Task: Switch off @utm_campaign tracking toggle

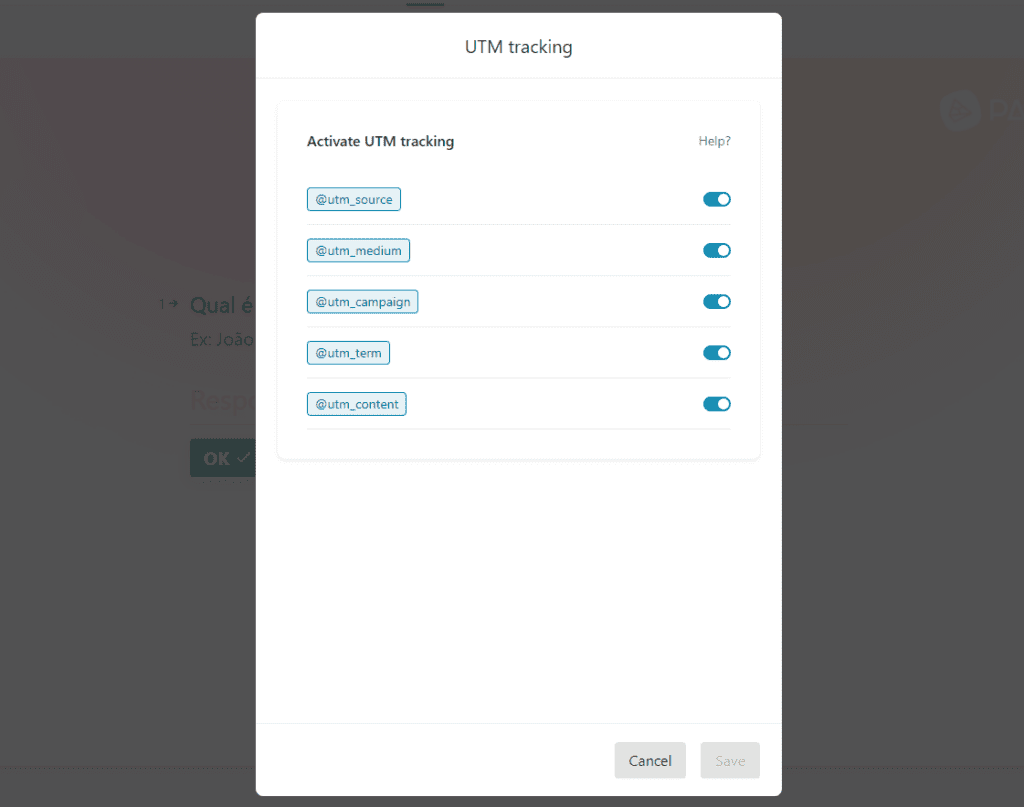Action: pyautogui.click(x=716, y=301)
